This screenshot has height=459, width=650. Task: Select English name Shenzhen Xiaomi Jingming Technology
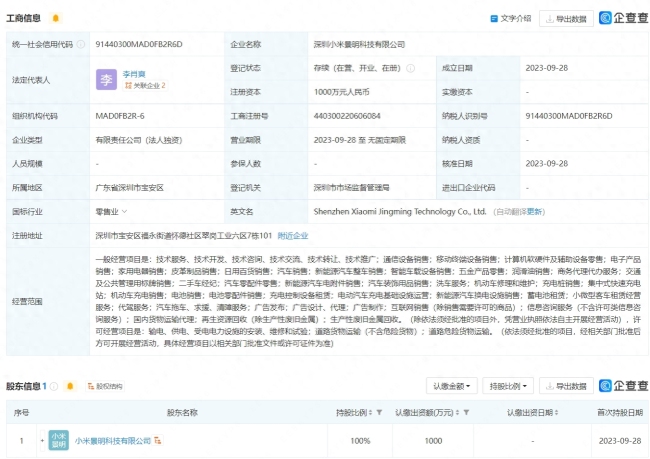click(400, 211)
